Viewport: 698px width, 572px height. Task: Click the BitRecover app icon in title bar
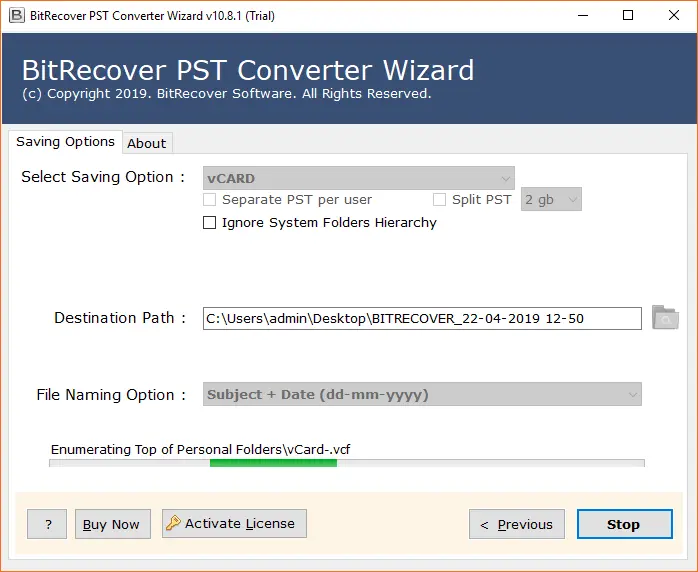14,15
